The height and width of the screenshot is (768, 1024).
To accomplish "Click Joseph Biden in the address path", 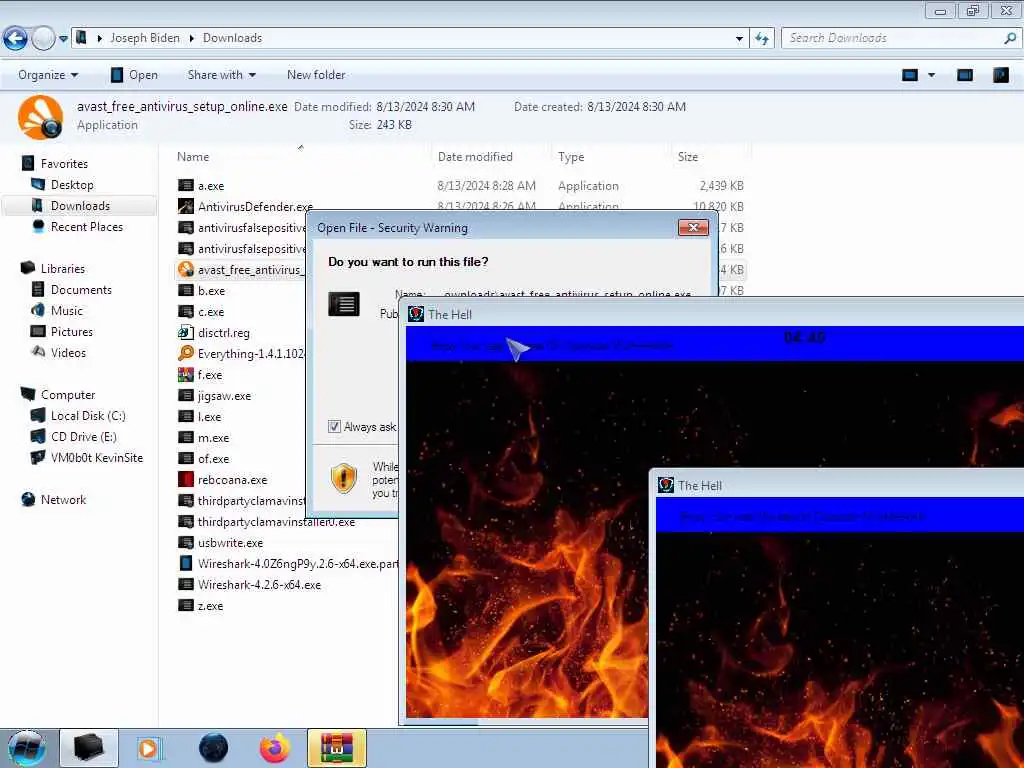I will click(x=145, y=38).
